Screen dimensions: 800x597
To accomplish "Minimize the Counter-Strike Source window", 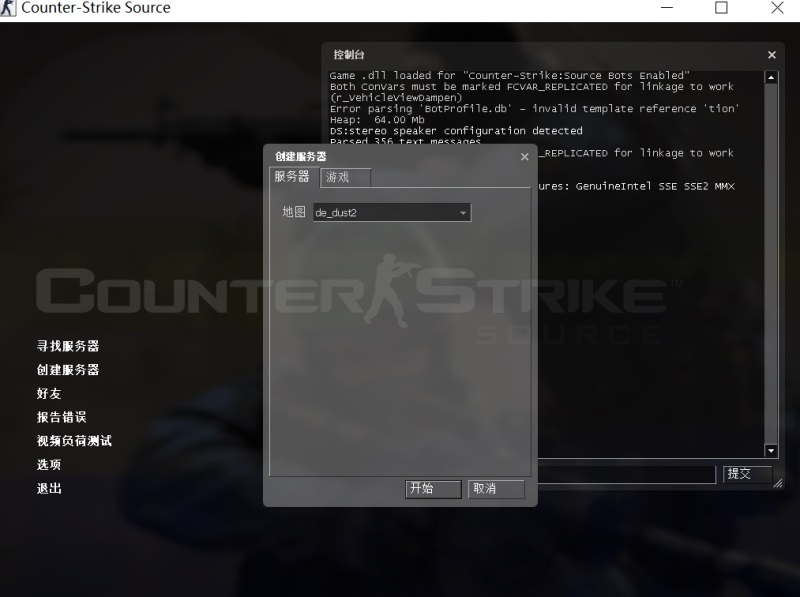I will click(x=667, y=8).
